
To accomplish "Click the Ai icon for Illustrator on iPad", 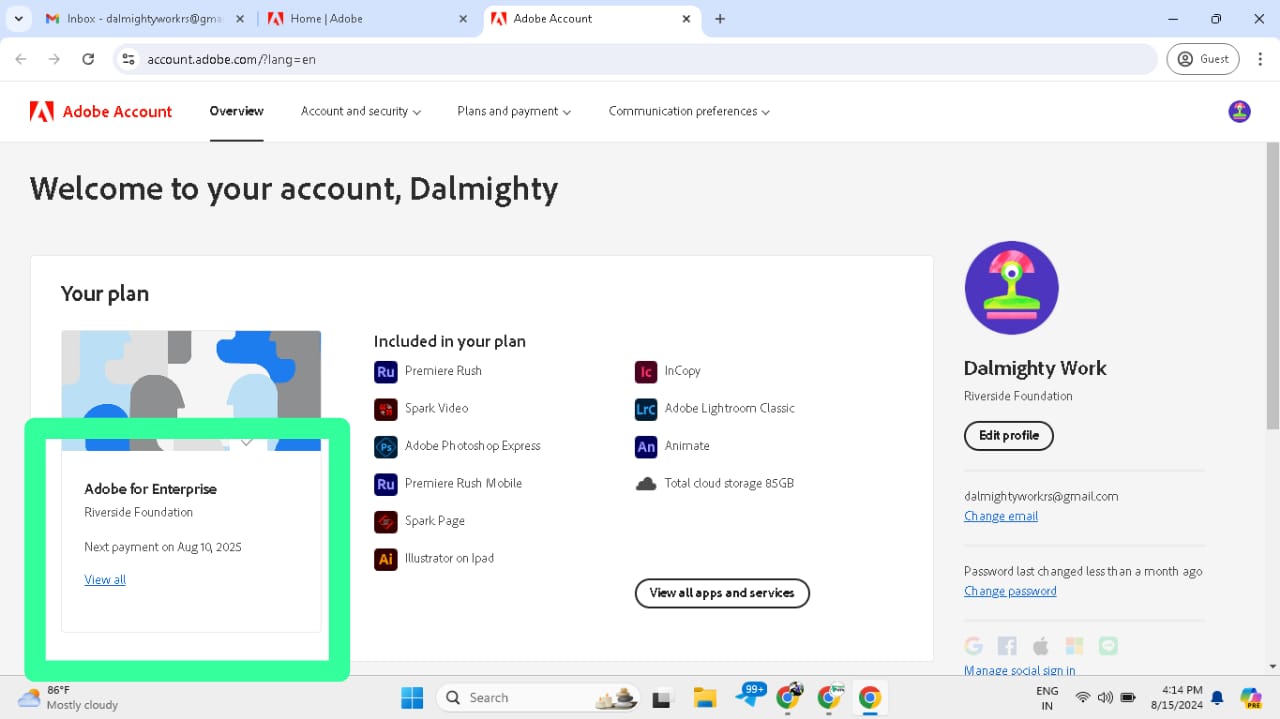I will 385,559.
